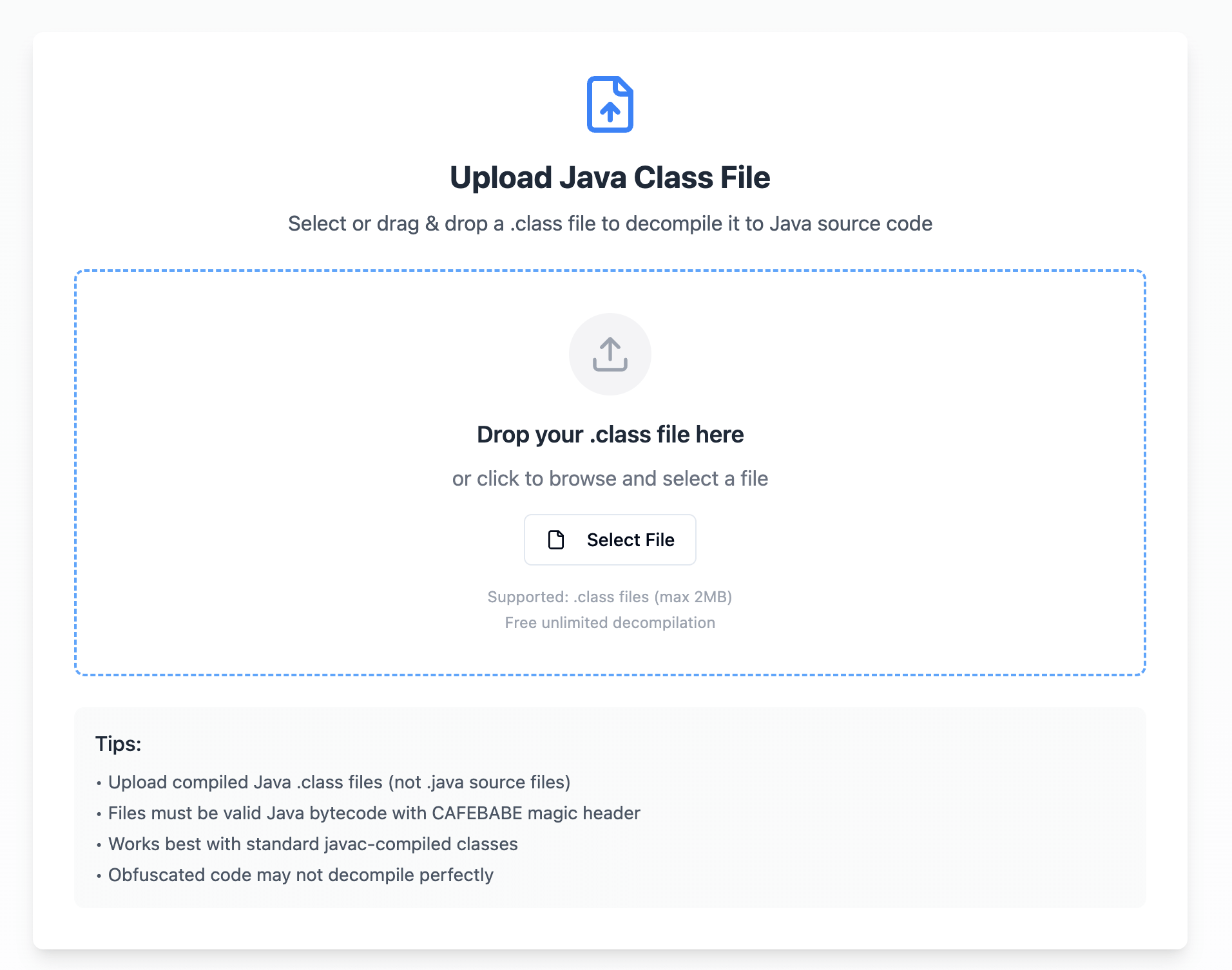Click the subtitle about decompiling to Java source
1232x970 pixels.
pos(610,223)
